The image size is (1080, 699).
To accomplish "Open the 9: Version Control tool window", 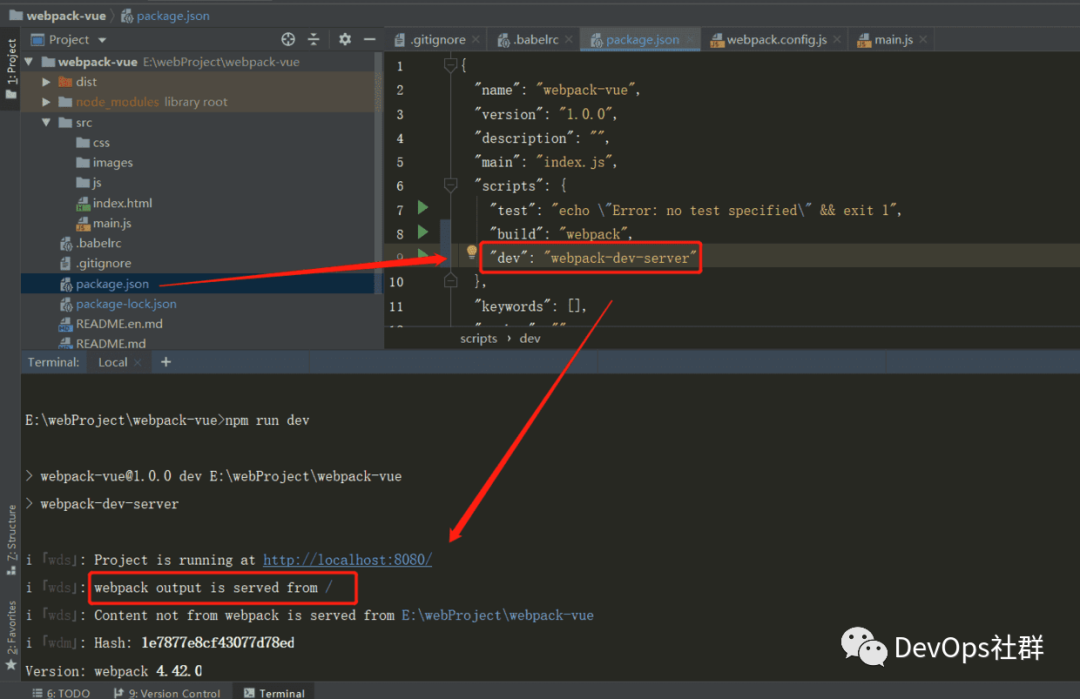I will point(167,693).
